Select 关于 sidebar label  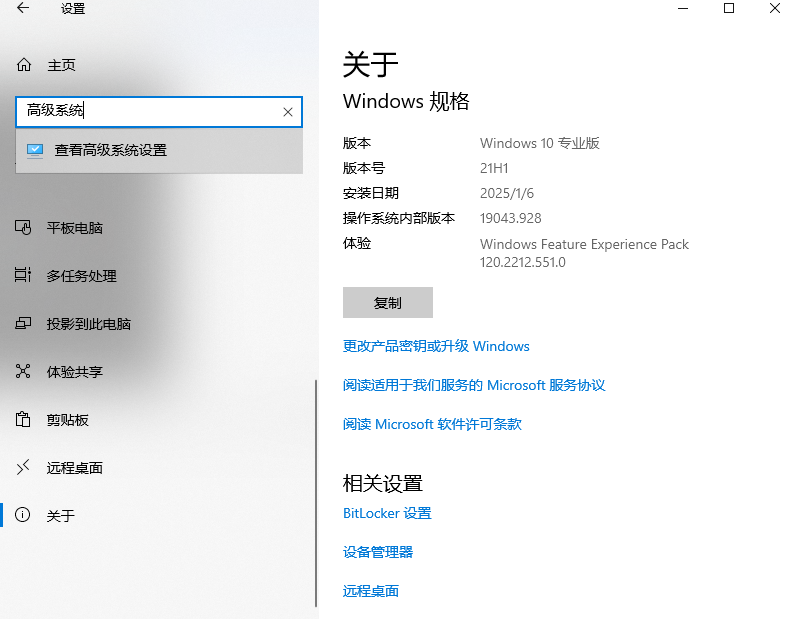[x=60, y=516]
